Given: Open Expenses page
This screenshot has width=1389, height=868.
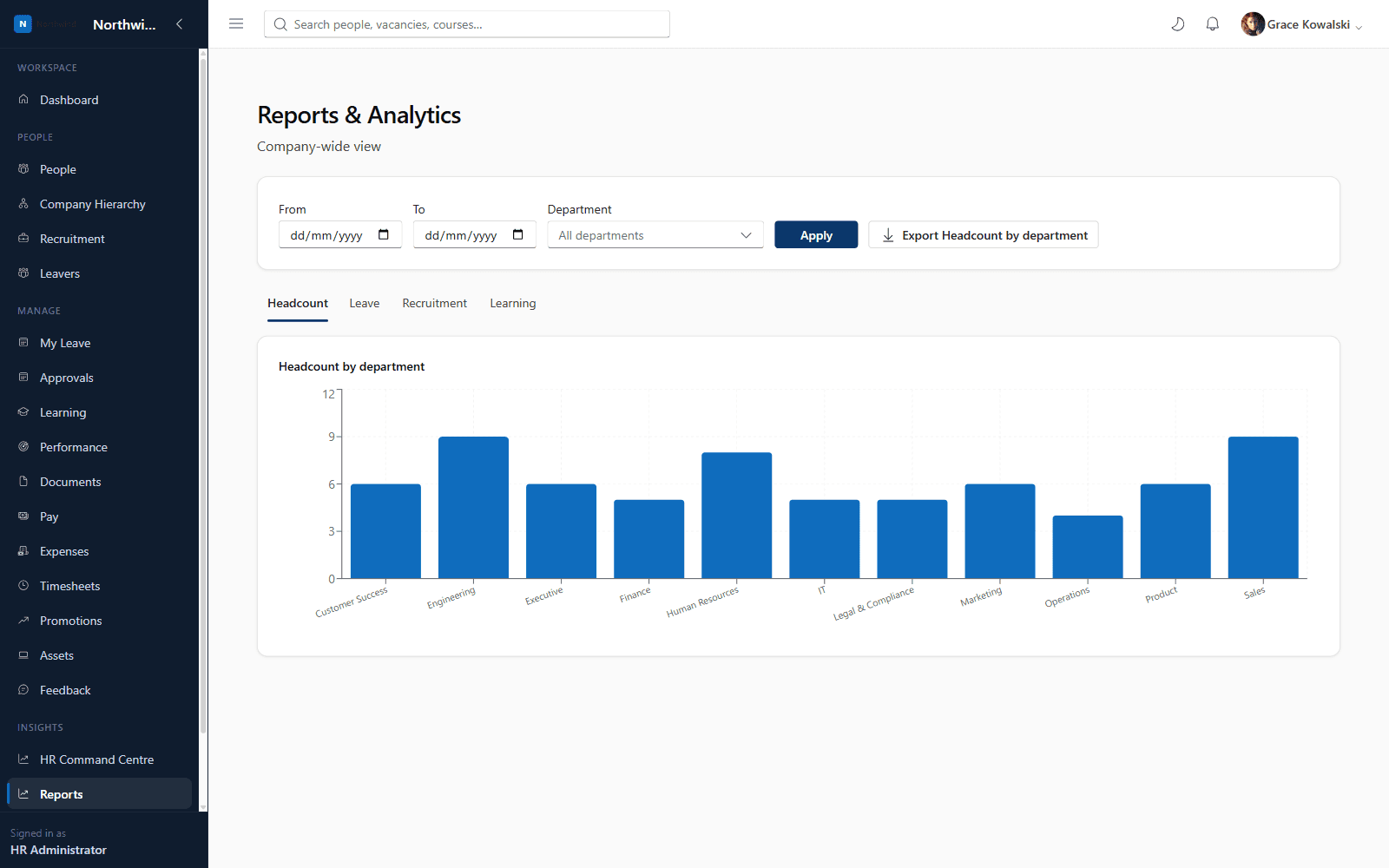Looking at the screenshot, I should (x=99, y=551).
